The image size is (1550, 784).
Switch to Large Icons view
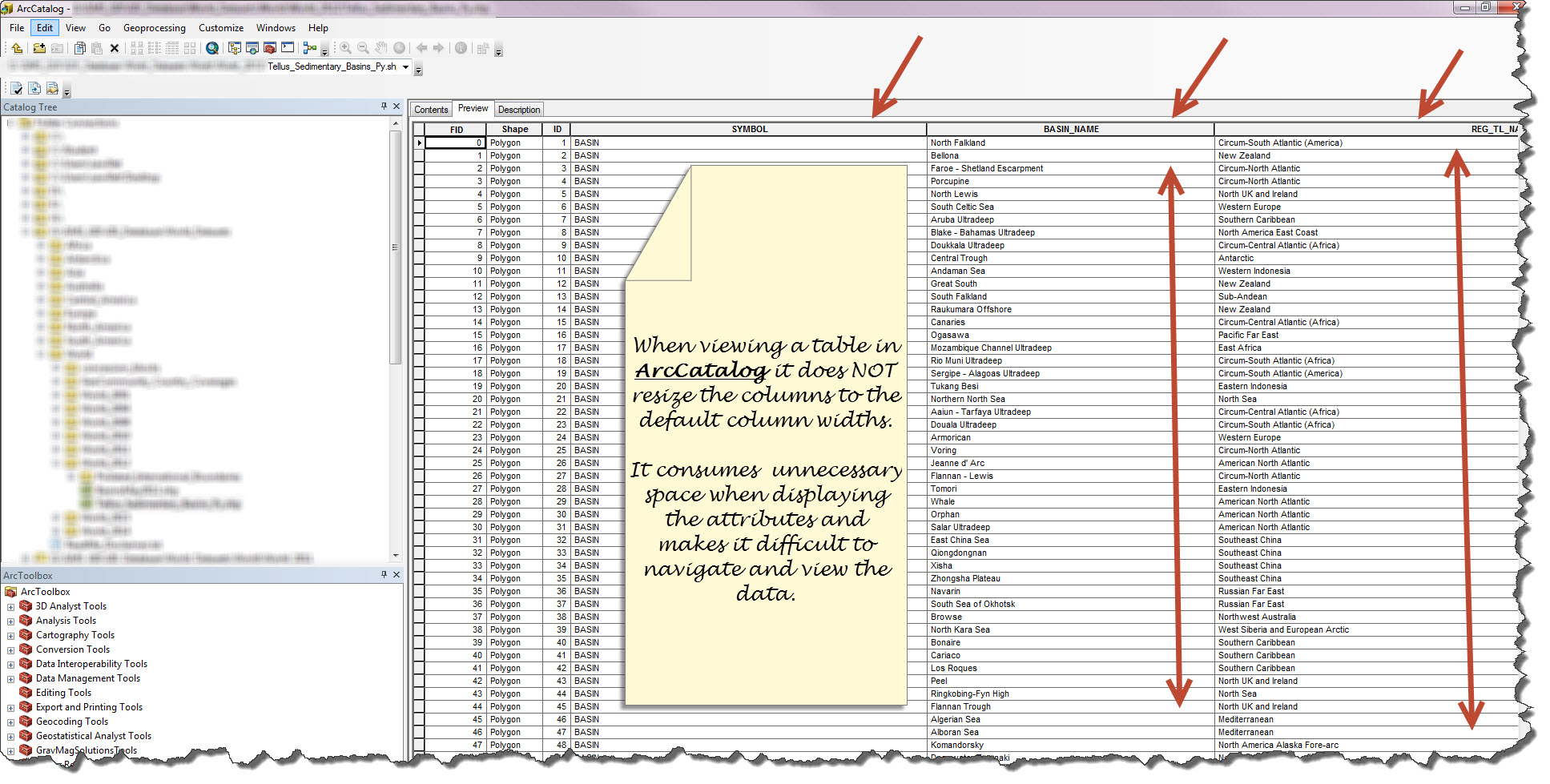coord(137,48)
